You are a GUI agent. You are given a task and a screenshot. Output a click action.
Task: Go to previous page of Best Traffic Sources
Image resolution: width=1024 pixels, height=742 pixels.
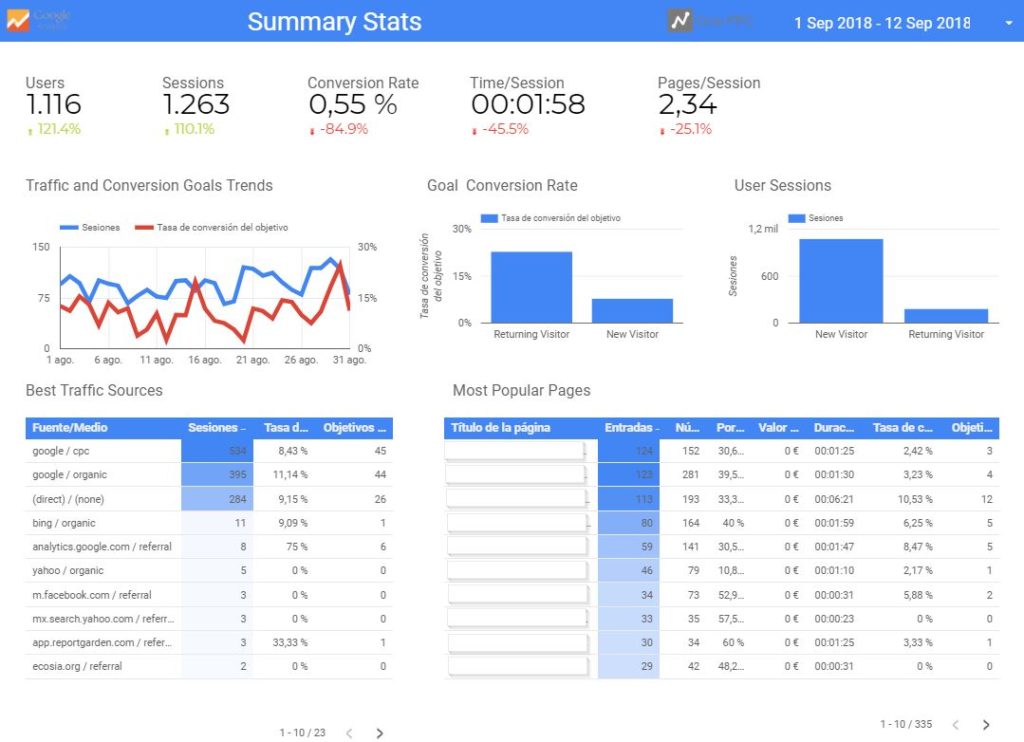coord(349,734)
